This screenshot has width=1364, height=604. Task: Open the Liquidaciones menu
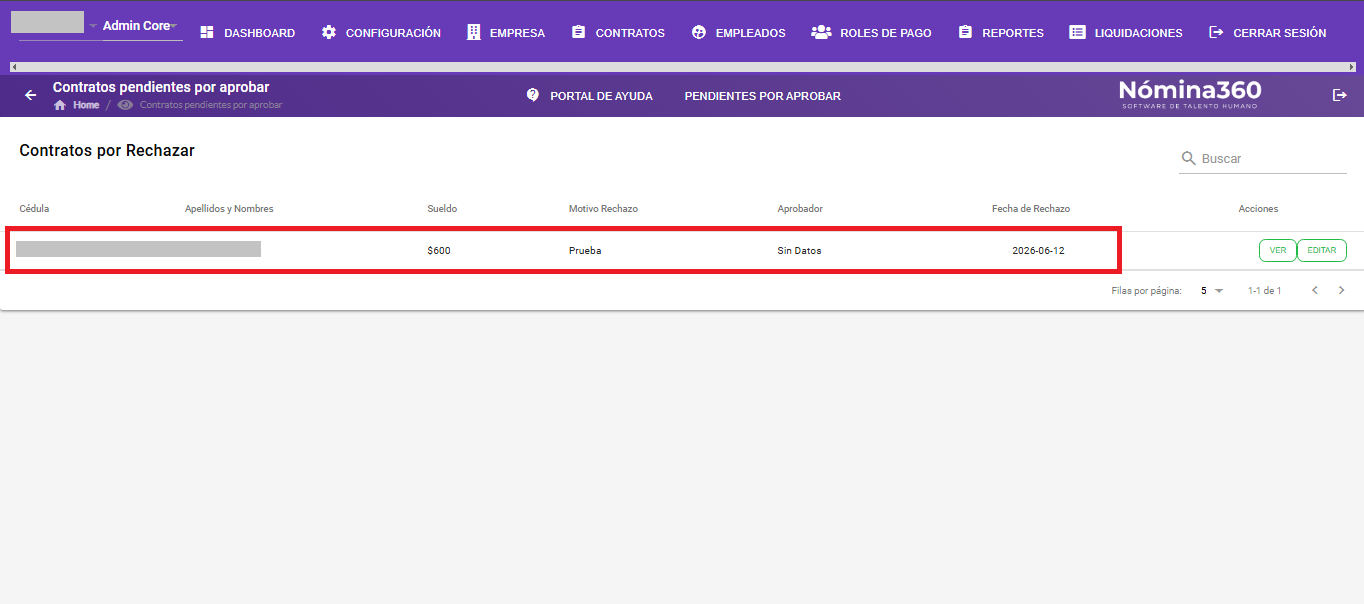click(1125, 33)
